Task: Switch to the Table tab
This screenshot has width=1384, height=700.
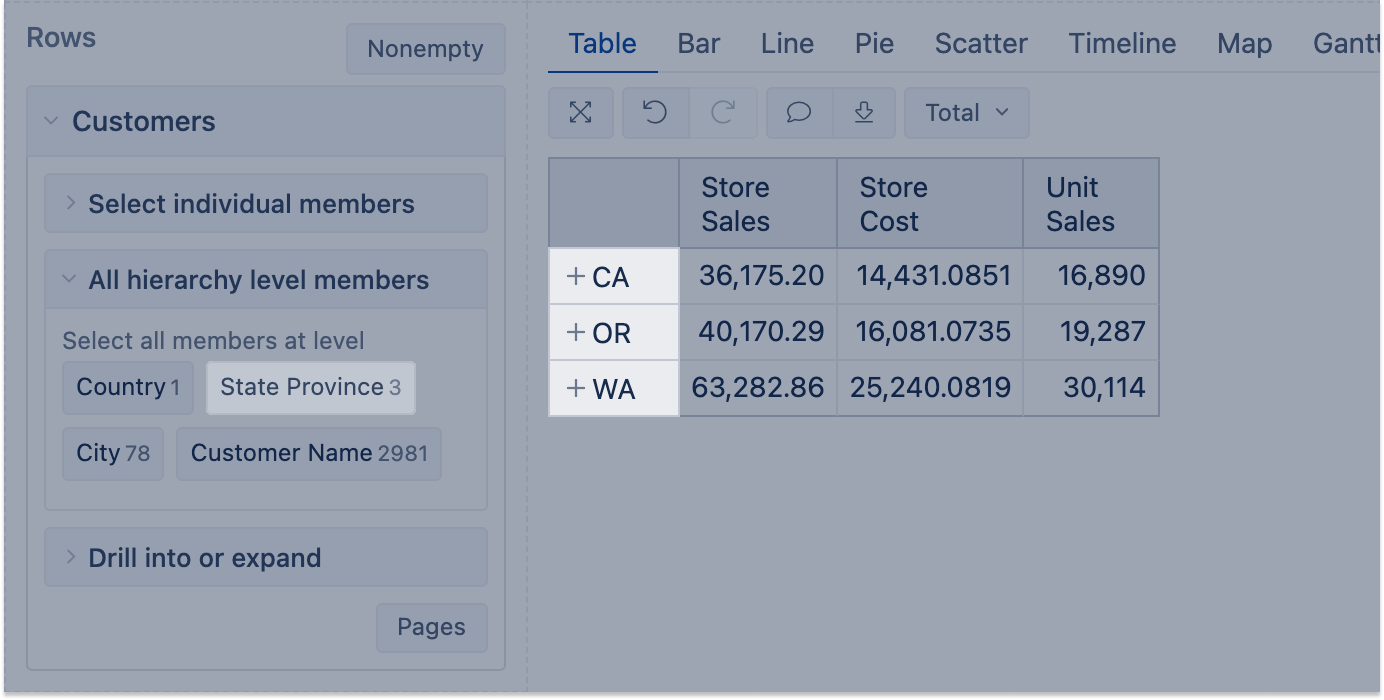Action: [603, 44]
